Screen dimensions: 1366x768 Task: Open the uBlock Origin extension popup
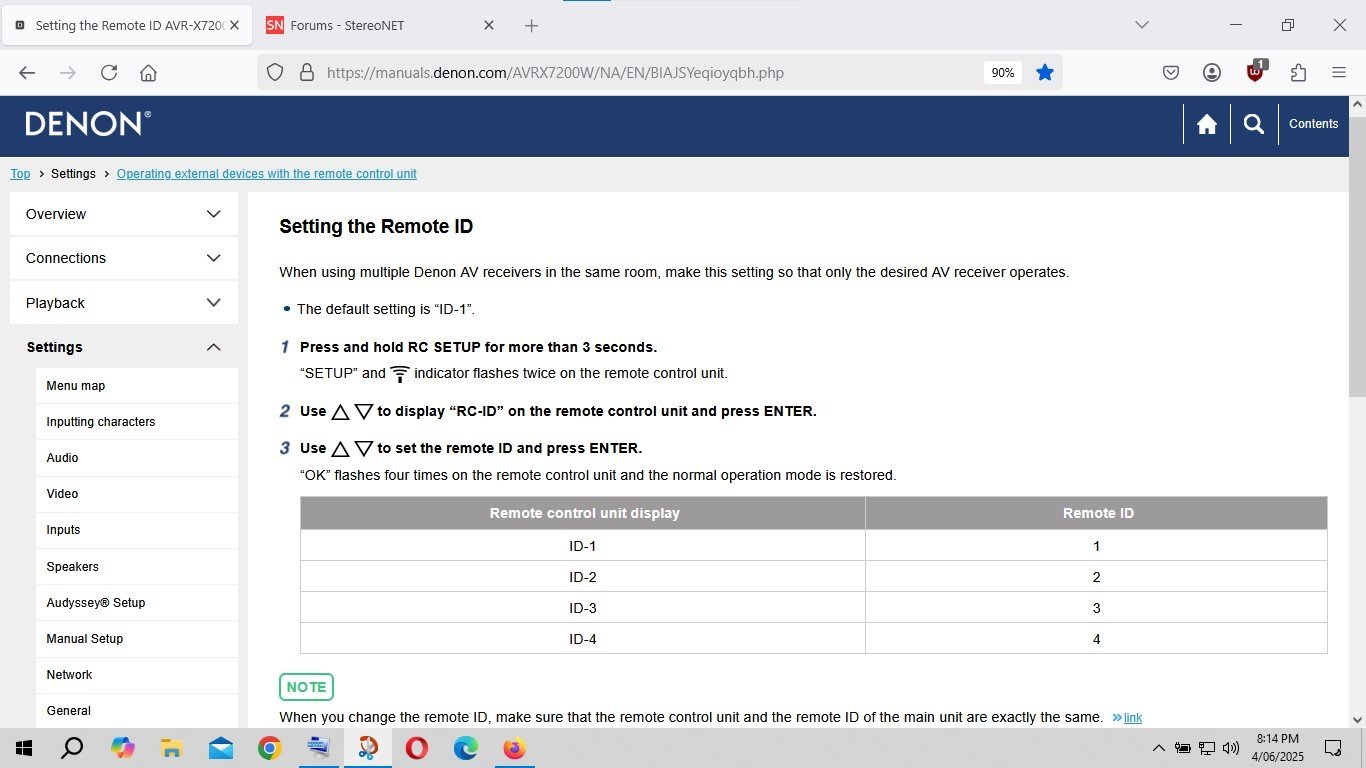pos(1256,71)
